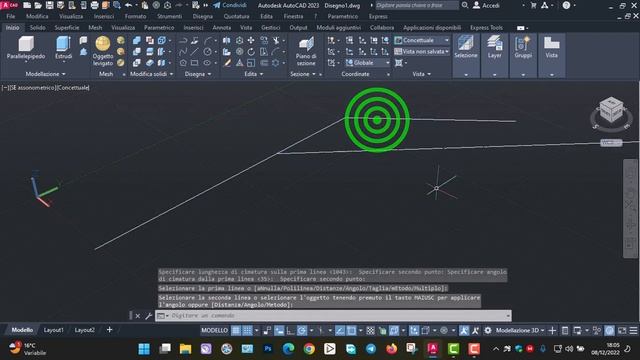This screenshot has height=360, width=640.
Task: Pick the rectangle draw tool in Disegna panel
Action: point(195,63)
